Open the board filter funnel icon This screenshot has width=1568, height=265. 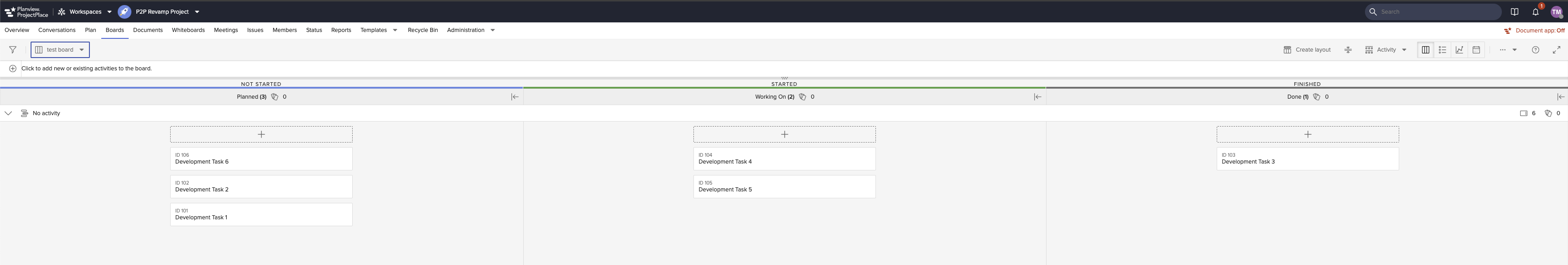[13, 50]
